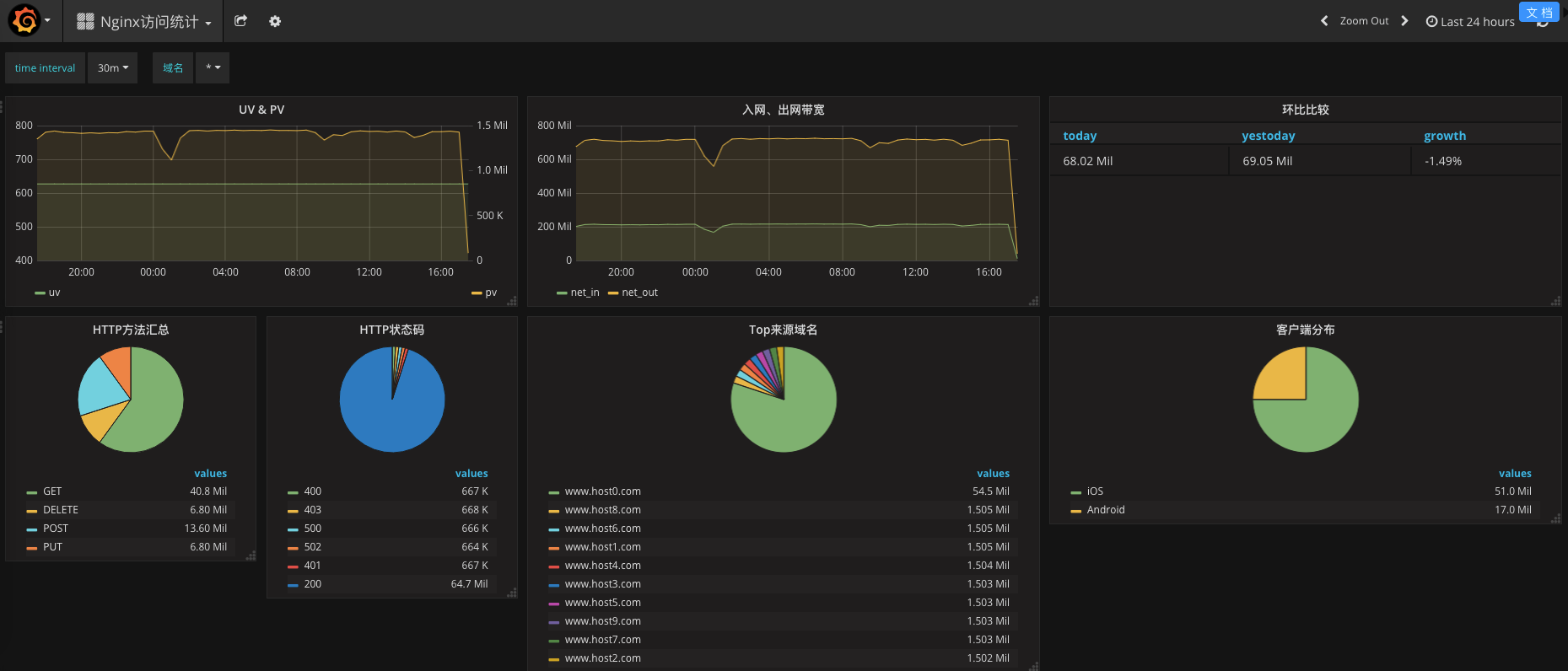This screenshot has height=671, width=1568.
Task: Expand the 30m time interval dropdown
Action: tap(112, 67)
